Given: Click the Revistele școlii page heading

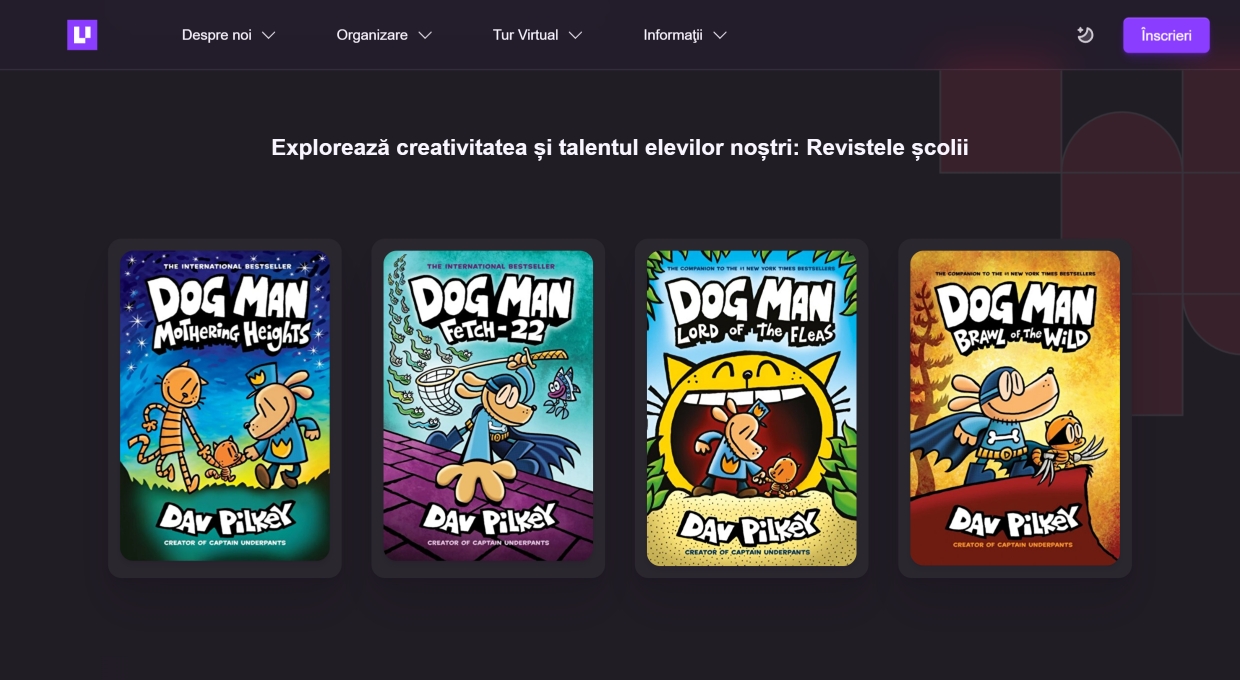Looking at the screenshot, I should tap(620, 148).
